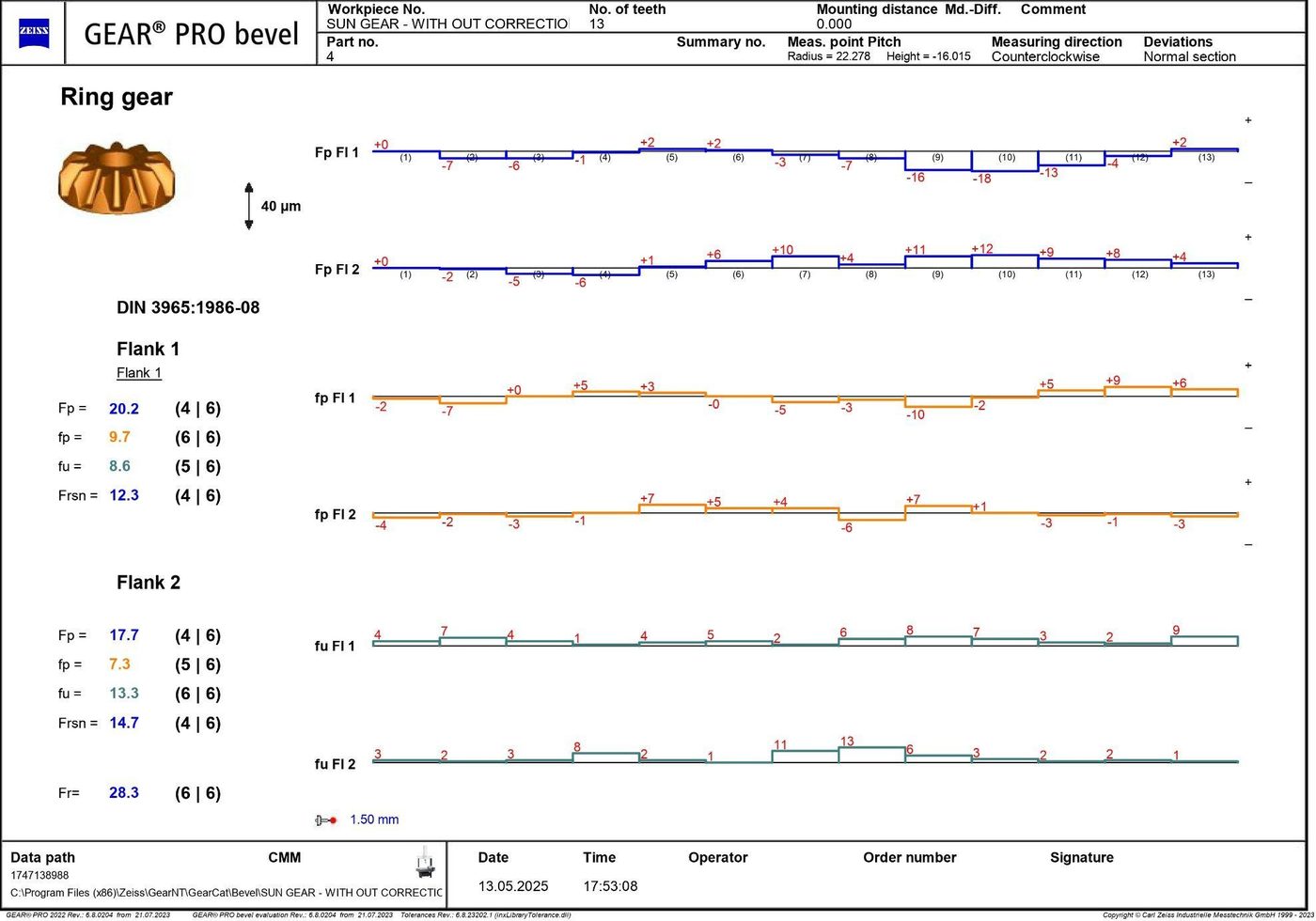Image resolution: width=1316 pixels, height=921 pixels.
Task: Select the "GEAR® PRO bevel" title
Action: (x=191, y=34)
